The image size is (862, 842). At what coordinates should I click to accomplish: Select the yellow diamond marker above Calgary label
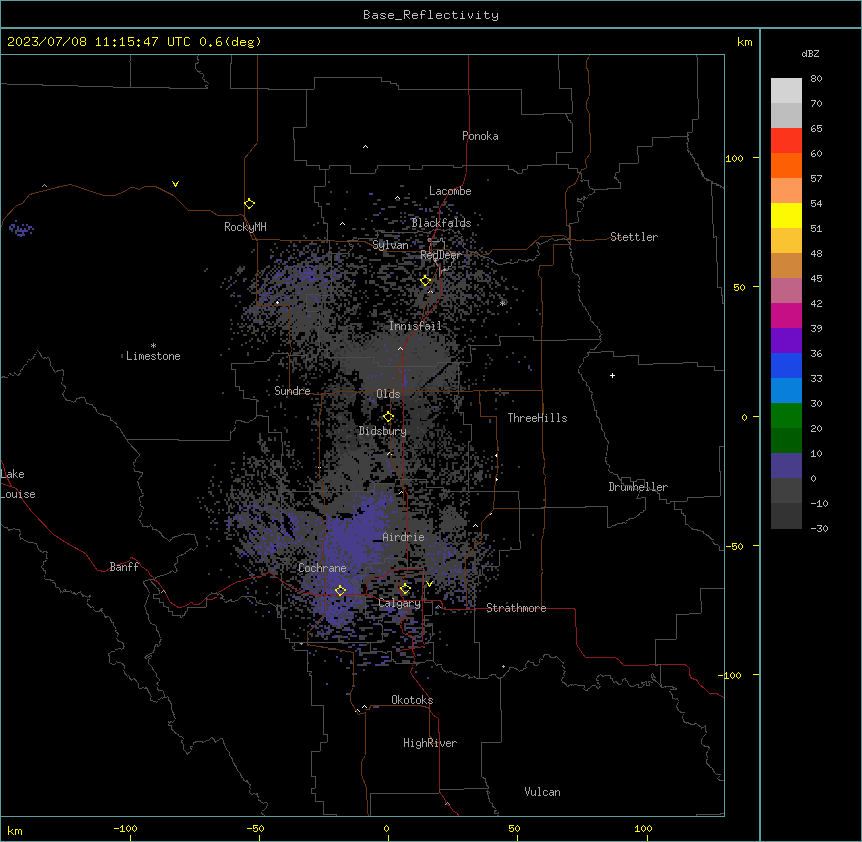pos(405,589)
